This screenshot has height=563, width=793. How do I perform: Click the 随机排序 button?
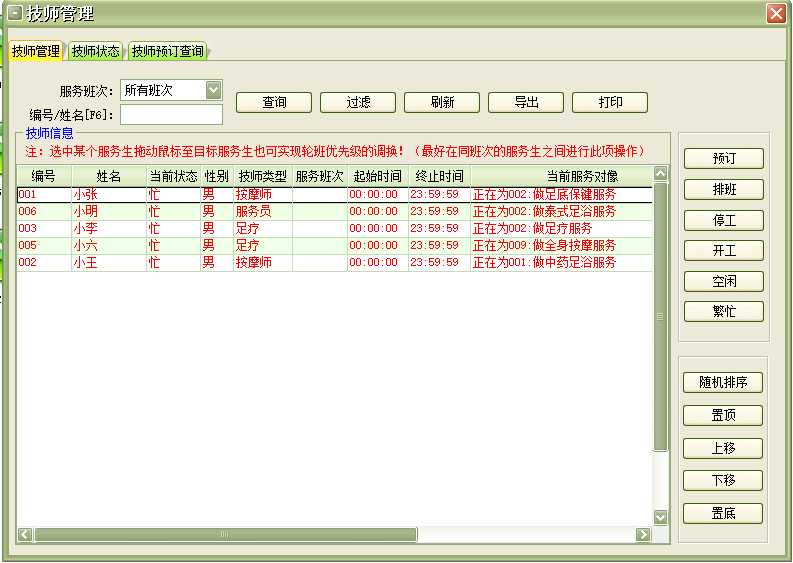[x=723, y=382]
